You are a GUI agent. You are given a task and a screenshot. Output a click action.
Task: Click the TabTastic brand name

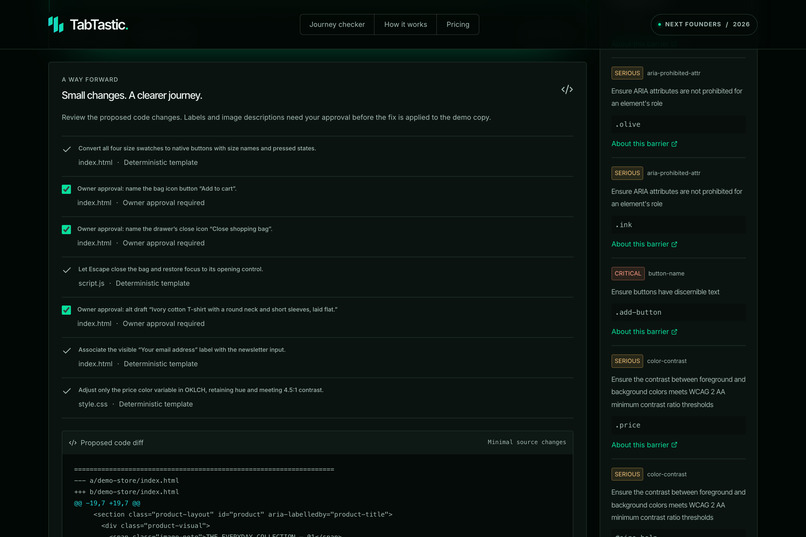99,25
